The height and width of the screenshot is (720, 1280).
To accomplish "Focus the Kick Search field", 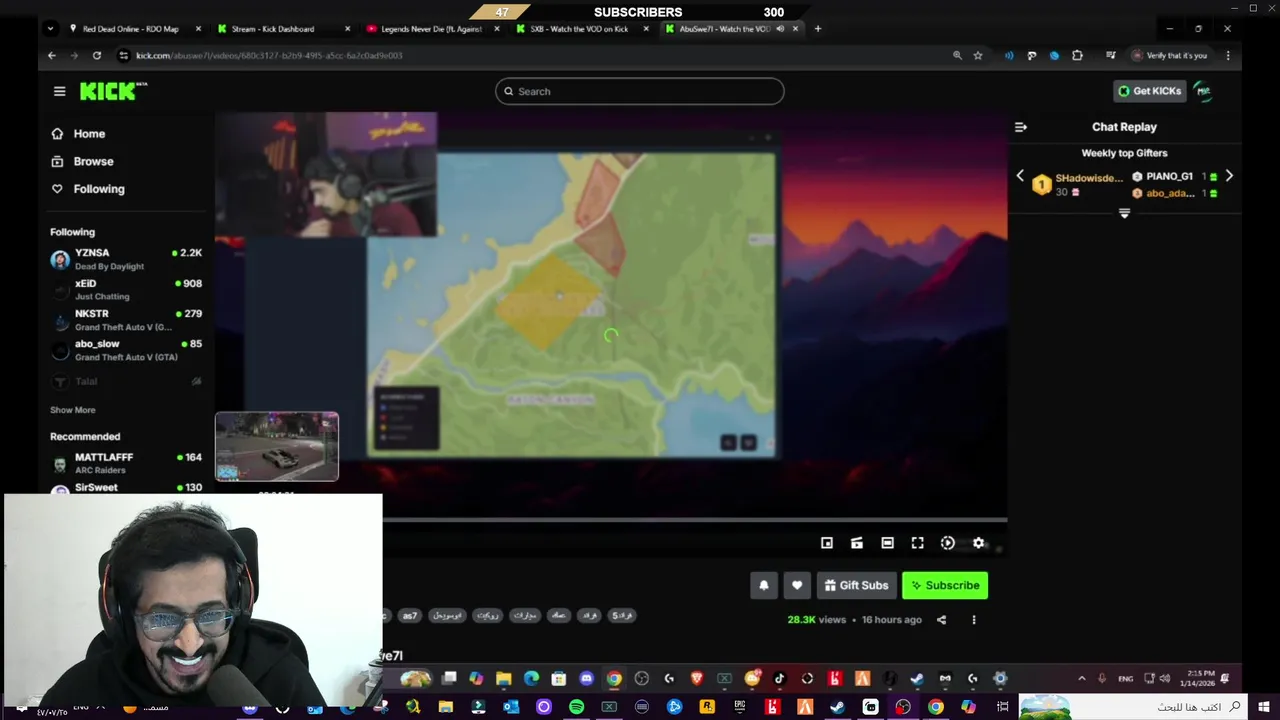I will coord(639,91).
